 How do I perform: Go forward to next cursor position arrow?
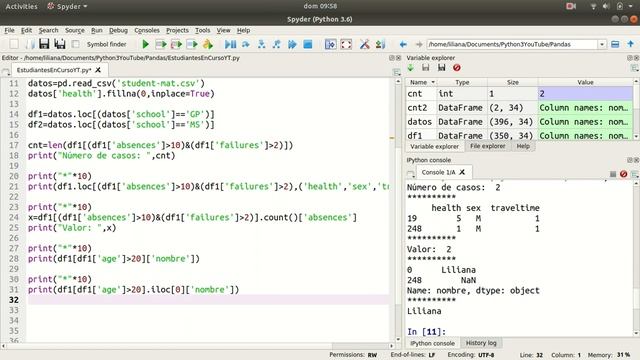click(x=419, y=44)
